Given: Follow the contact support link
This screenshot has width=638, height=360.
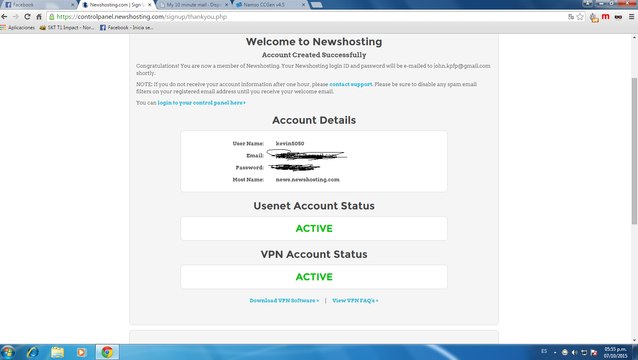Looking at the screenshot, I should [351, 84].
